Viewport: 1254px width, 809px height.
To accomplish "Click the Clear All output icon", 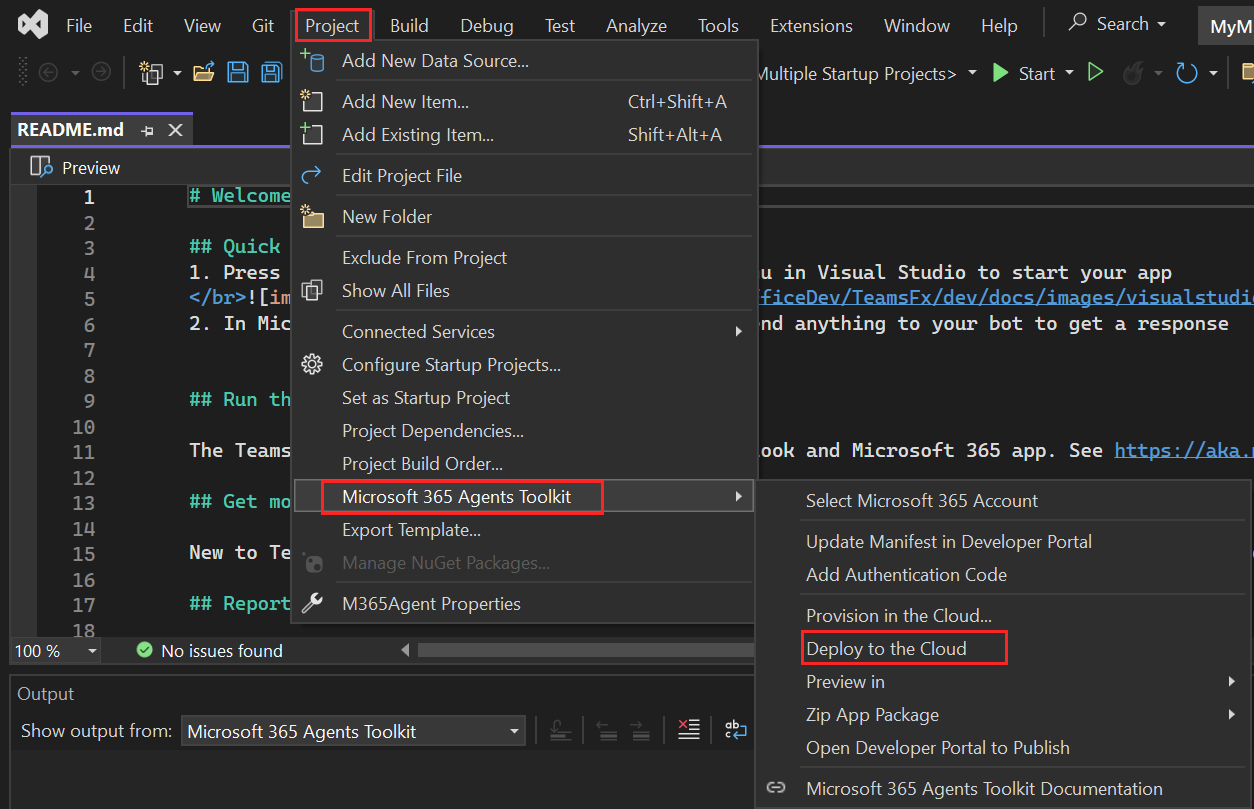I will pos(689,730).
